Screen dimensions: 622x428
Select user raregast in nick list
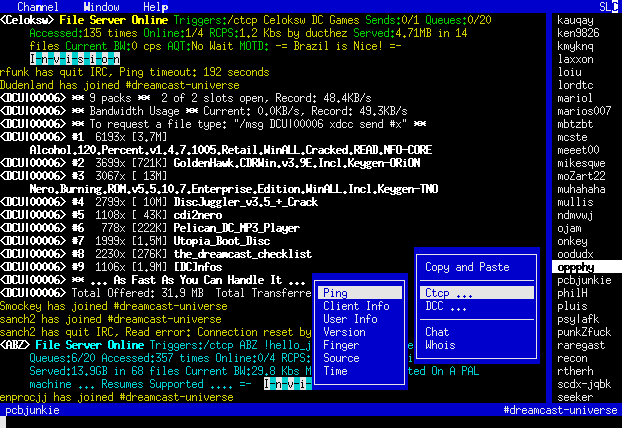(x=581, y=345)
